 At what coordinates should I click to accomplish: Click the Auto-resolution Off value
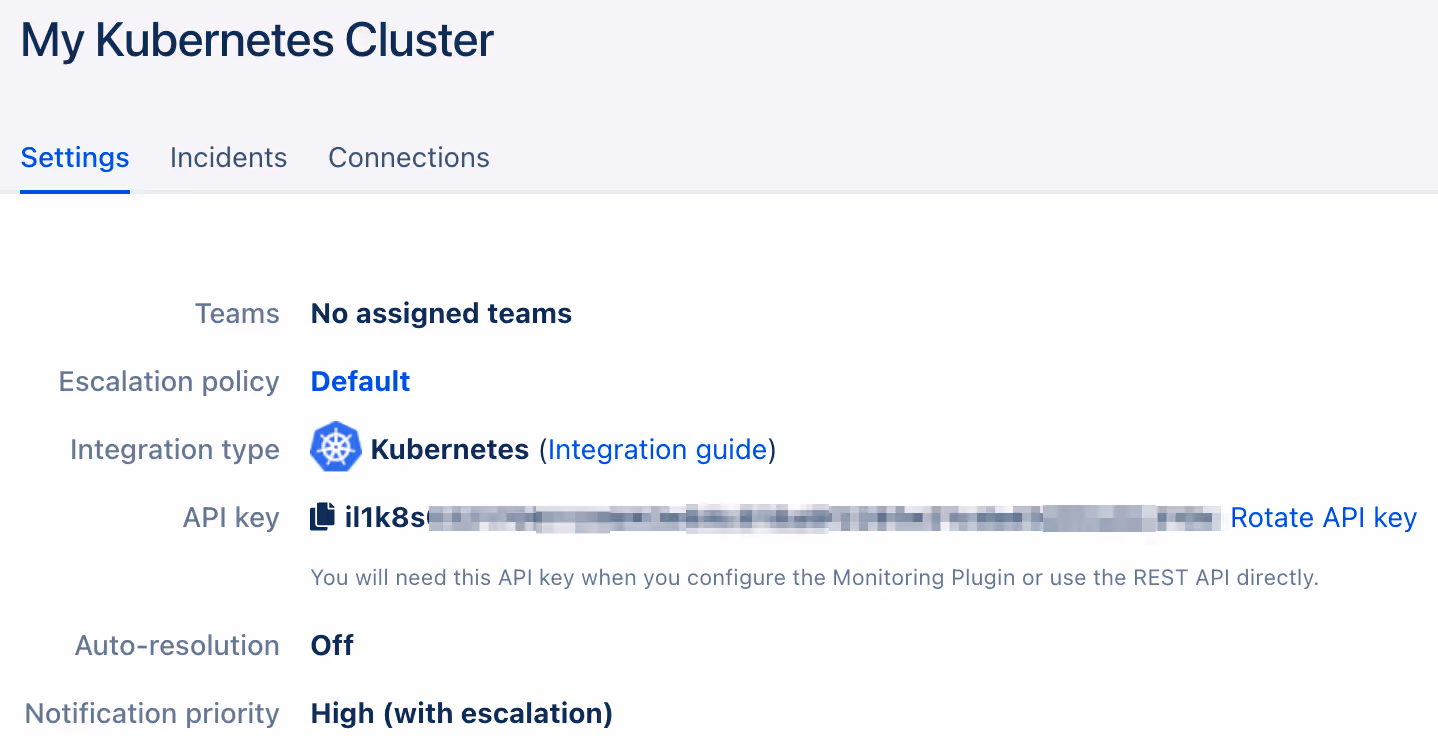tap(332, 646)
